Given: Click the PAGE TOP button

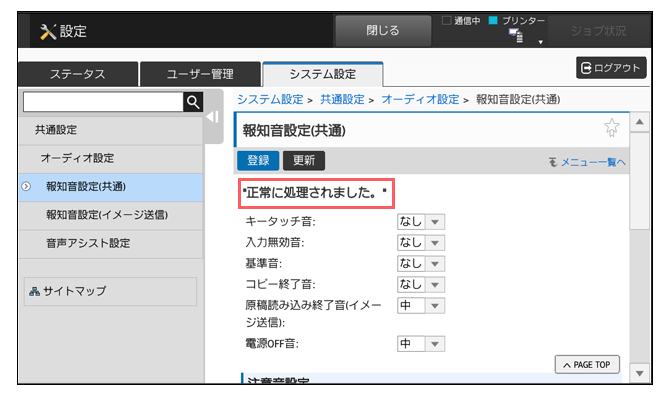Looking at the screenshot, I should pos(587,365).
